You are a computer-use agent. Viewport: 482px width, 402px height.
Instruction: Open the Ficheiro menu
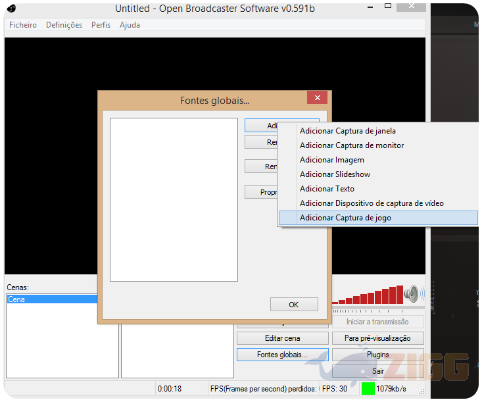pos(23,25)
